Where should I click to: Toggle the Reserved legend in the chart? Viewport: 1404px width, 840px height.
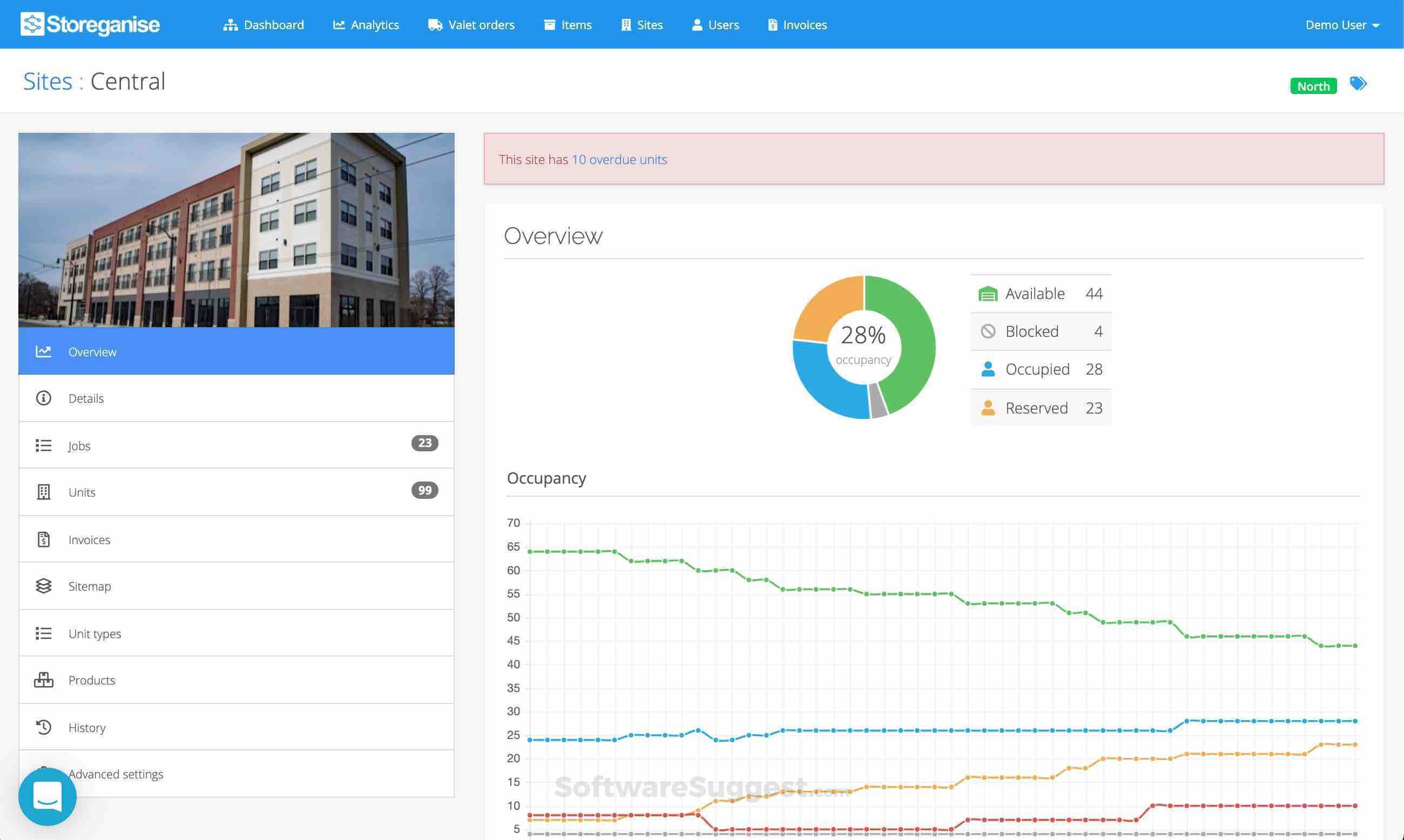click(x=1040, y=408)
